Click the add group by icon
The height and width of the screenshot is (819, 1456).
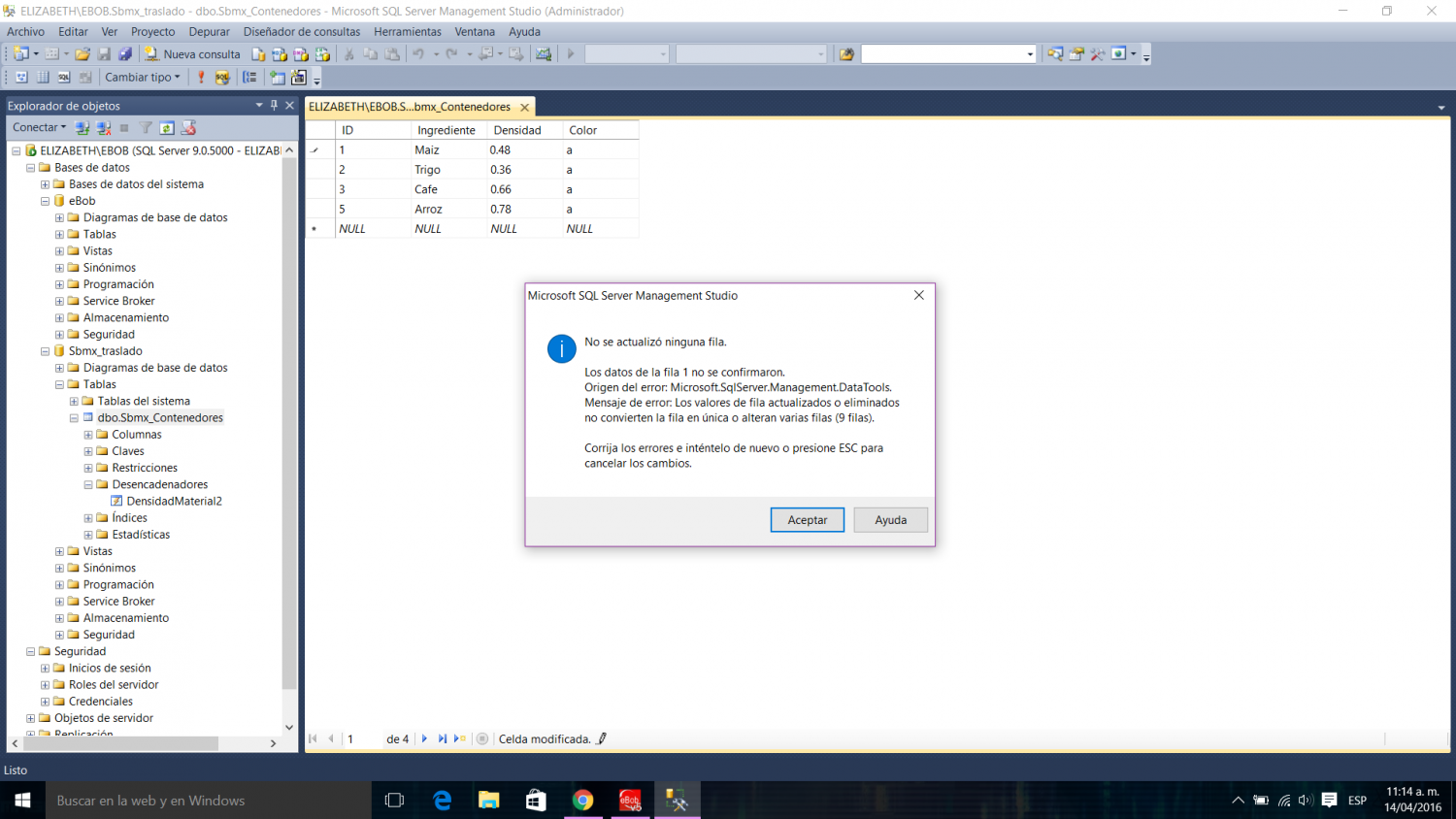[x=249, y=78]
